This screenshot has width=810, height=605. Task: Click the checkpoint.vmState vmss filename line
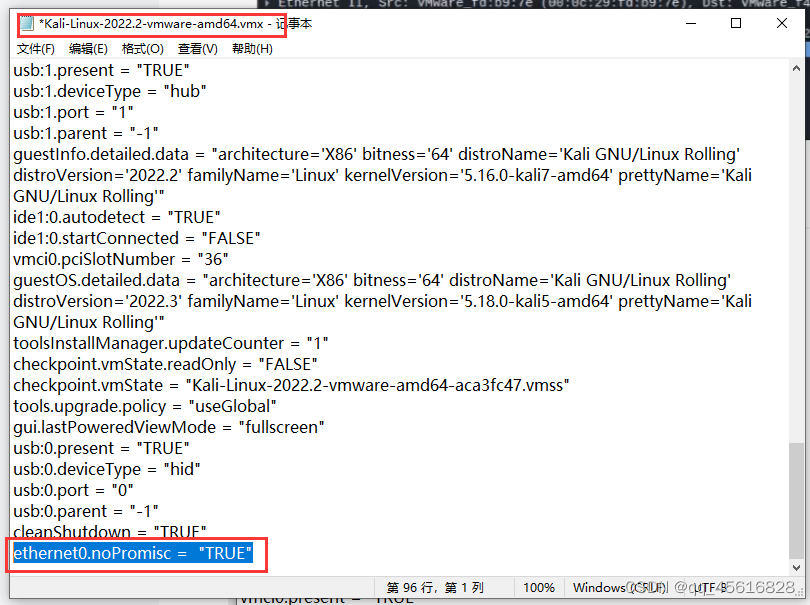pyautogui.click(x=291, y=385)
